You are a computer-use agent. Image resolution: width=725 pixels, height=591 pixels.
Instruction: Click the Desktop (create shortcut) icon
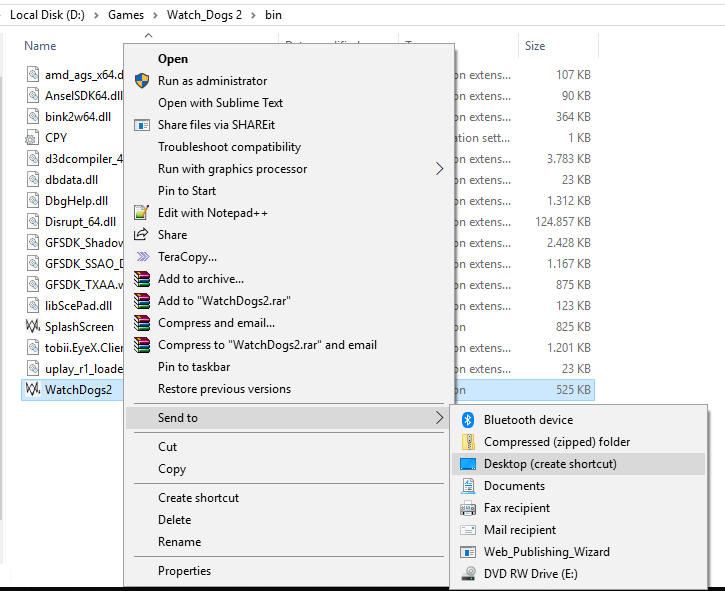click(x=468, y=464)
